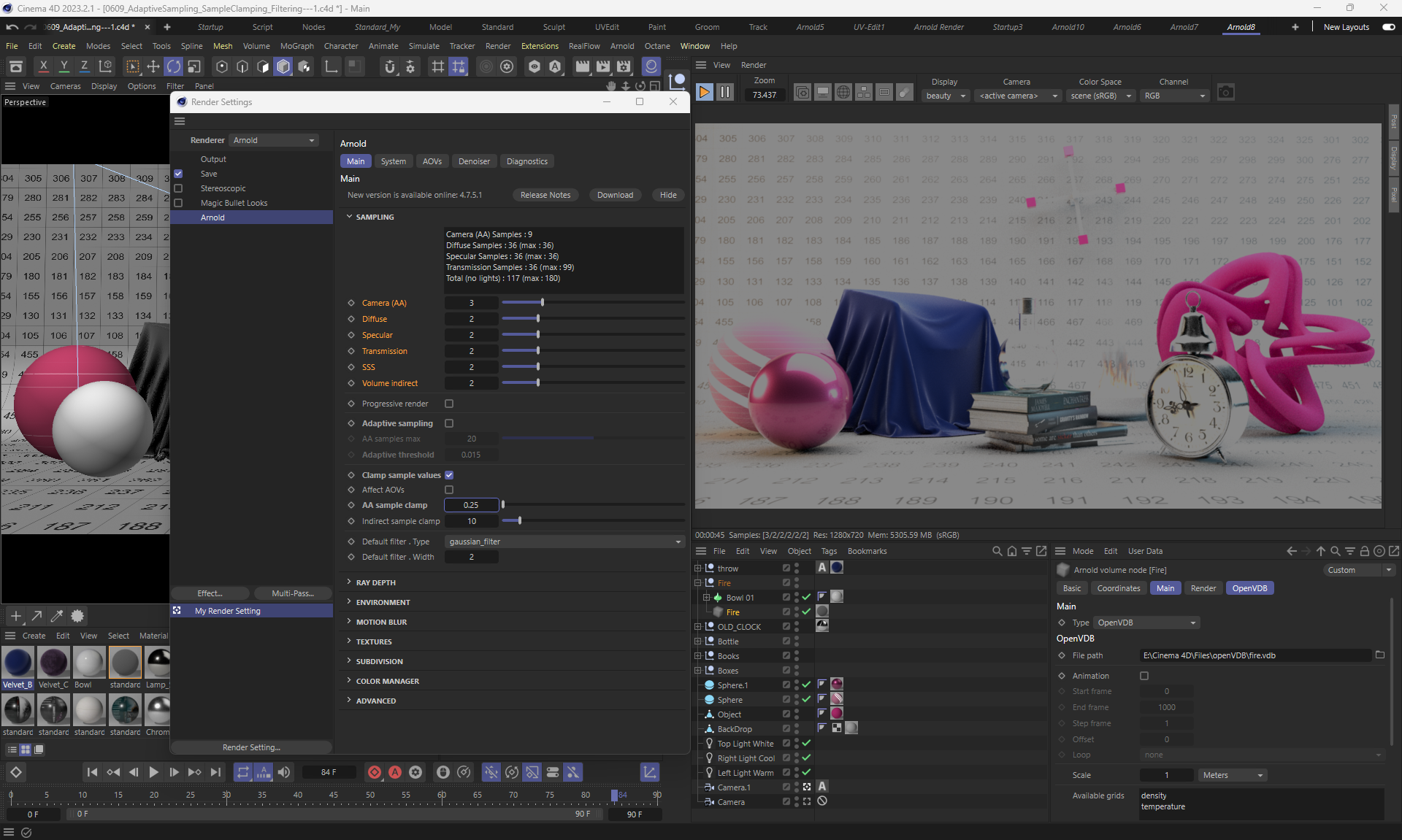Start the Arnold IPR render play button

point(704,92)
